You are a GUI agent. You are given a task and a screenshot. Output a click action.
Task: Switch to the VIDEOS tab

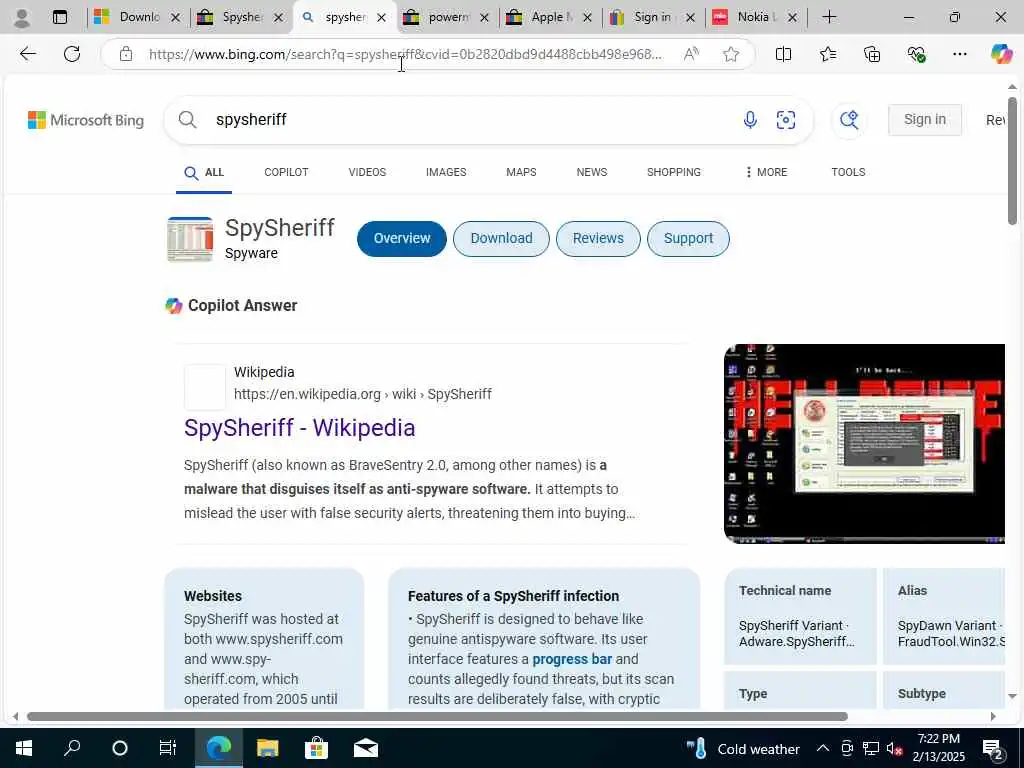tap(367, 172)
